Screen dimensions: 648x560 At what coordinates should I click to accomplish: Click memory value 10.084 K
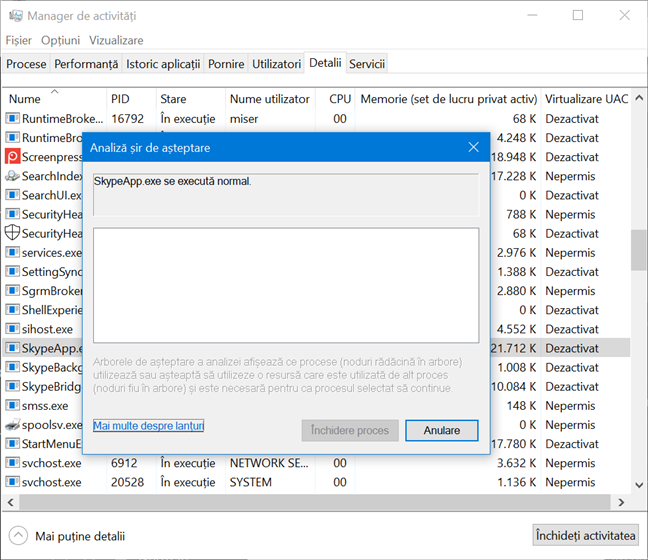click(x=513, y=386)
